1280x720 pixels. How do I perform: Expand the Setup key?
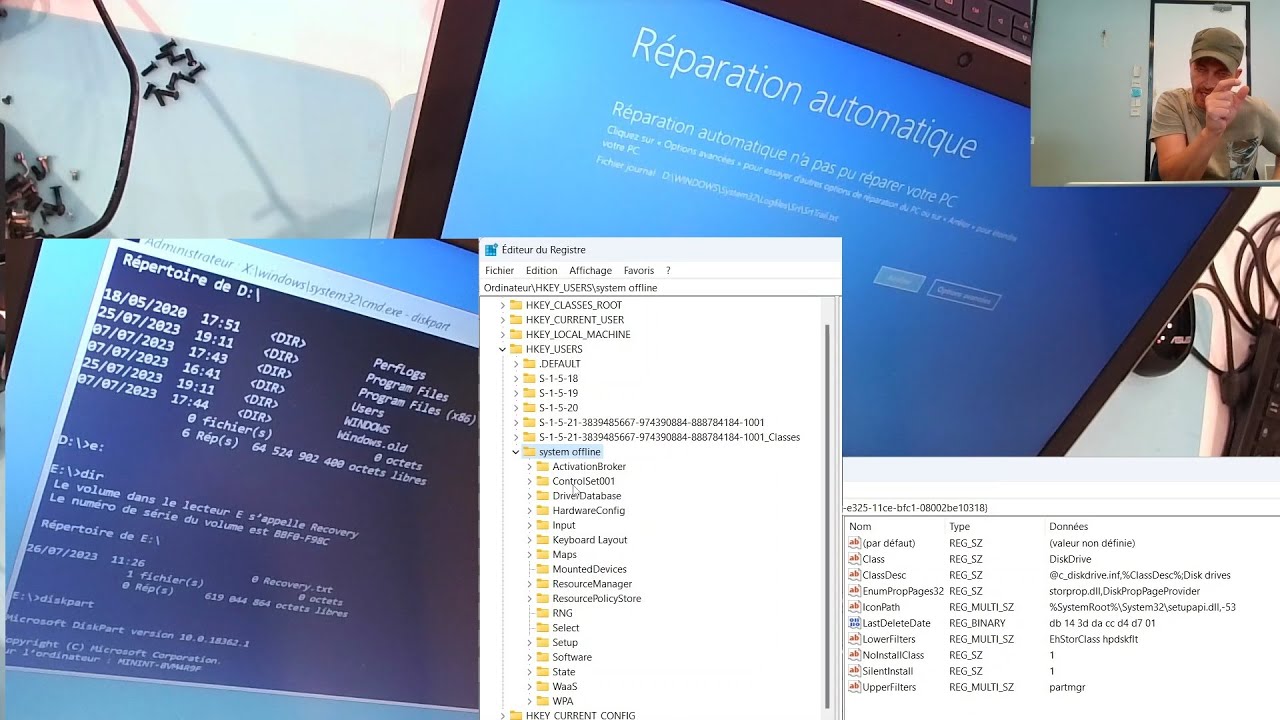click(x=530, y=643)
